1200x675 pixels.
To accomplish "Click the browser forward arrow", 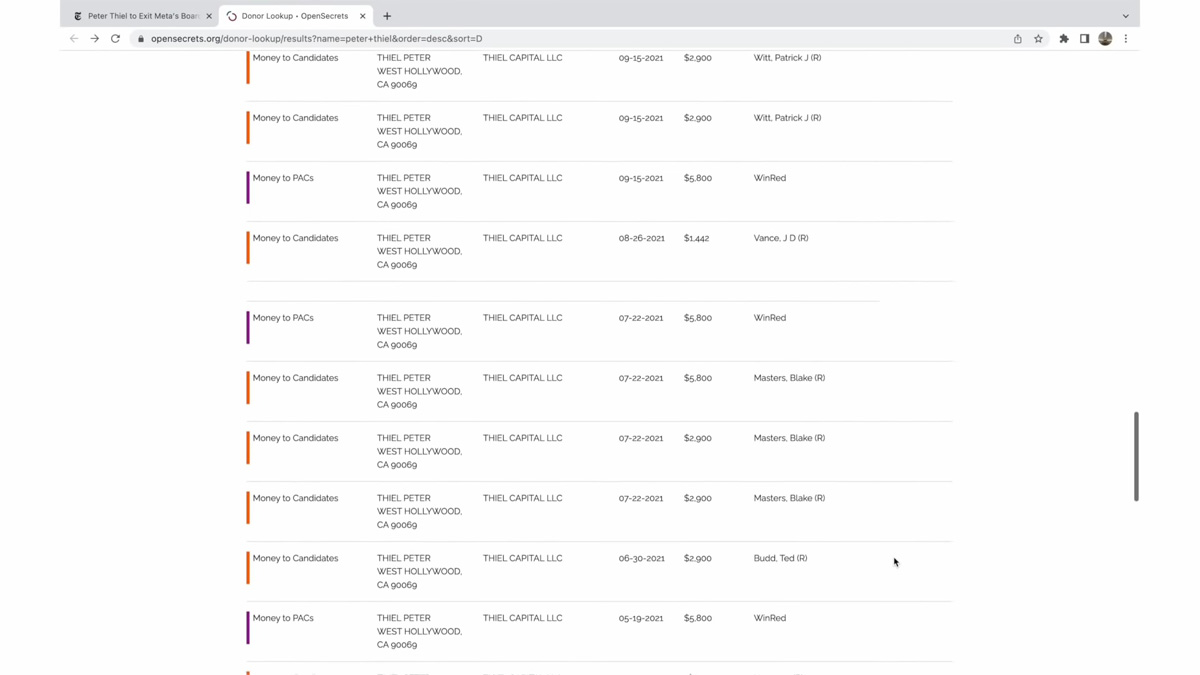I will point(95,39).
